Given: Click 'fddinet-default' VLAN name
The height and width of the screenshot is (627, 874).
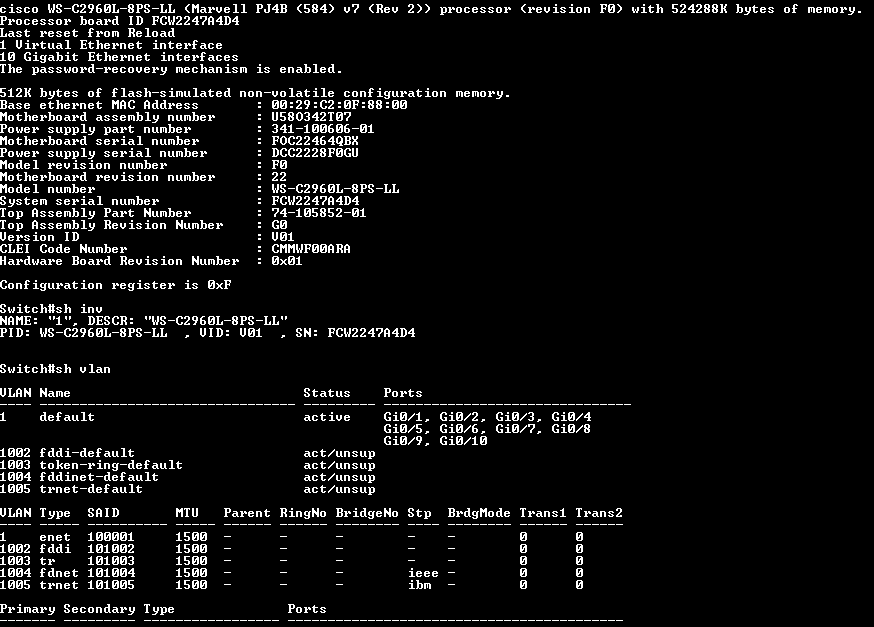Looking at the screenshot, I should pyautogui.click(x=99, y=477).
